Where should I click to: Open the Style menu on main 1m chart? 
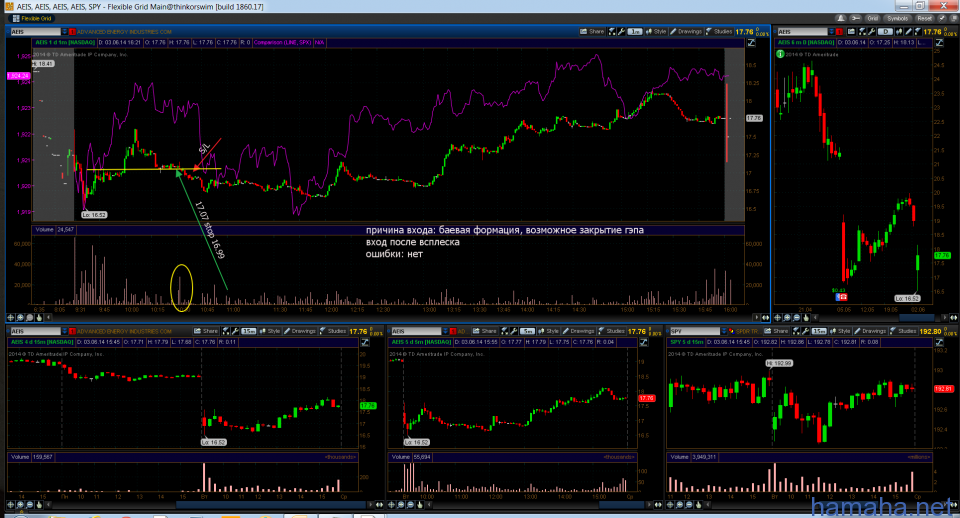(x=656, y=31)
